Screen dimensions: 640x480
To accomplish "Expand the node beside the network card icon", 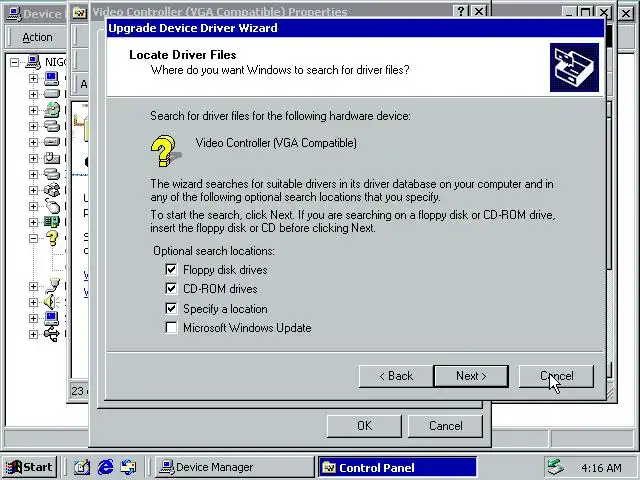I will [33, 222].
